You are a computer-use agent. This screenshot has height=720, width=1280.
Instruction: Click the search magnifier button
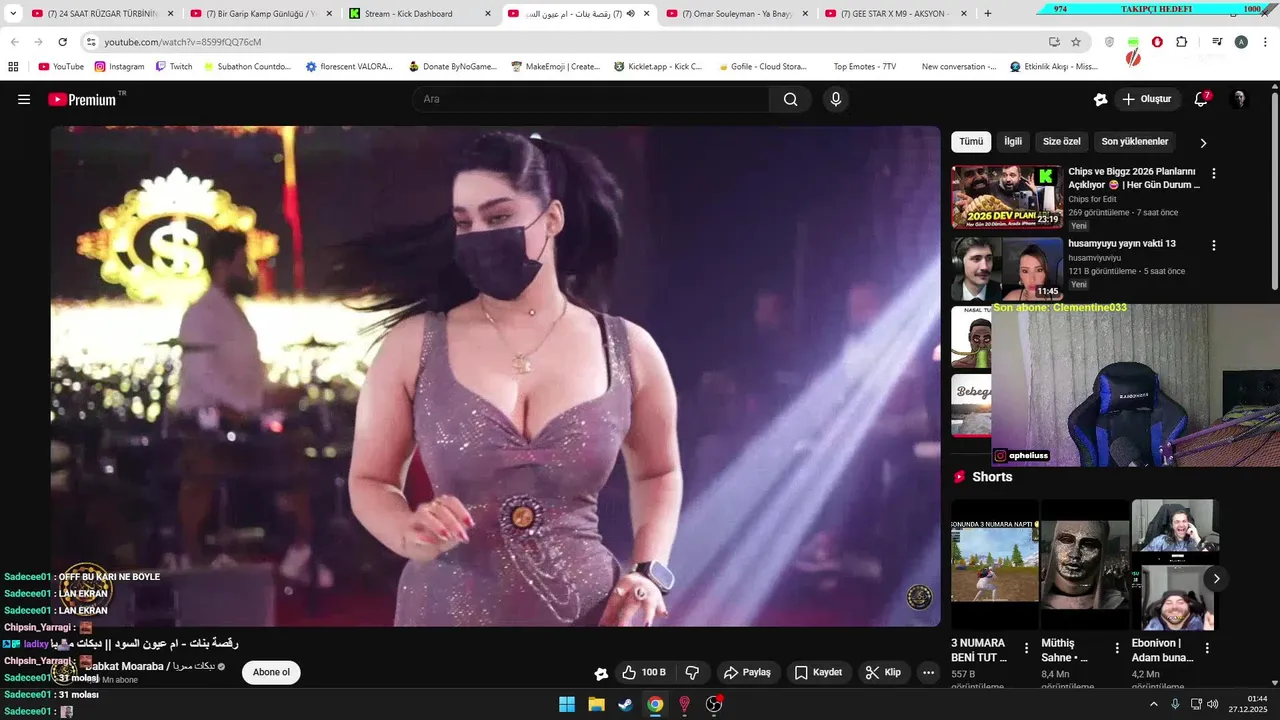pos(790,99)
